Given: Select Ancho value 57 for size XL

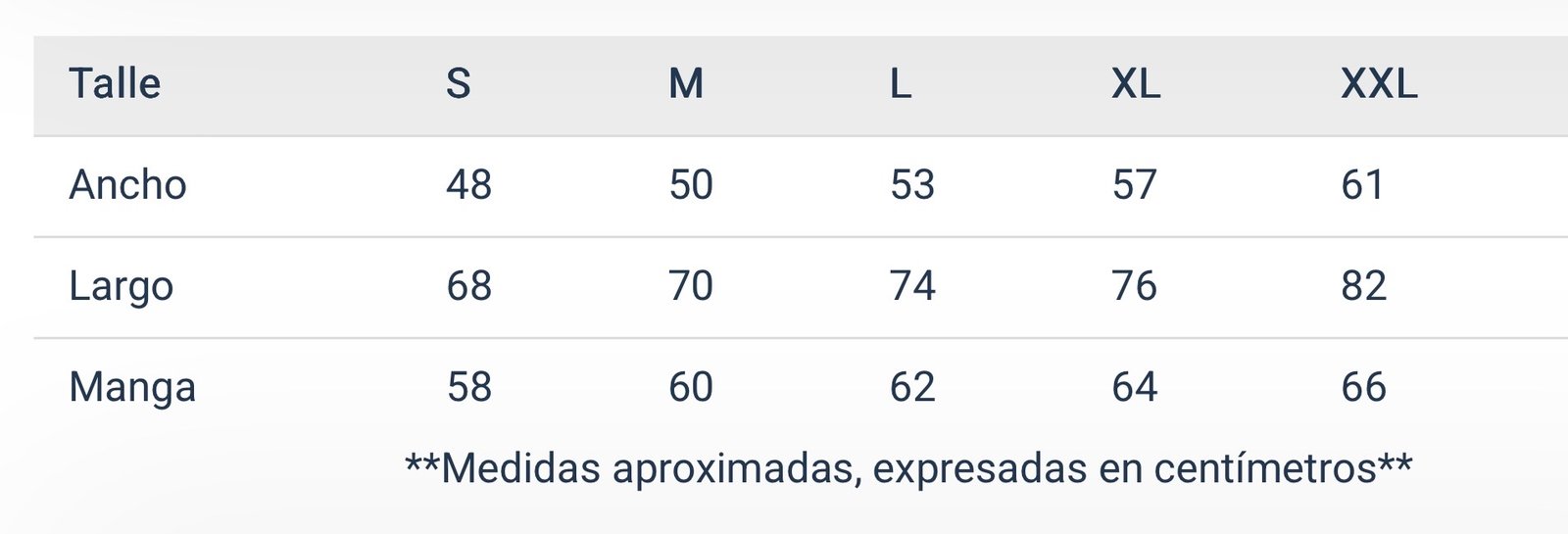Looking at the screenshot, I should (1135, 185).
